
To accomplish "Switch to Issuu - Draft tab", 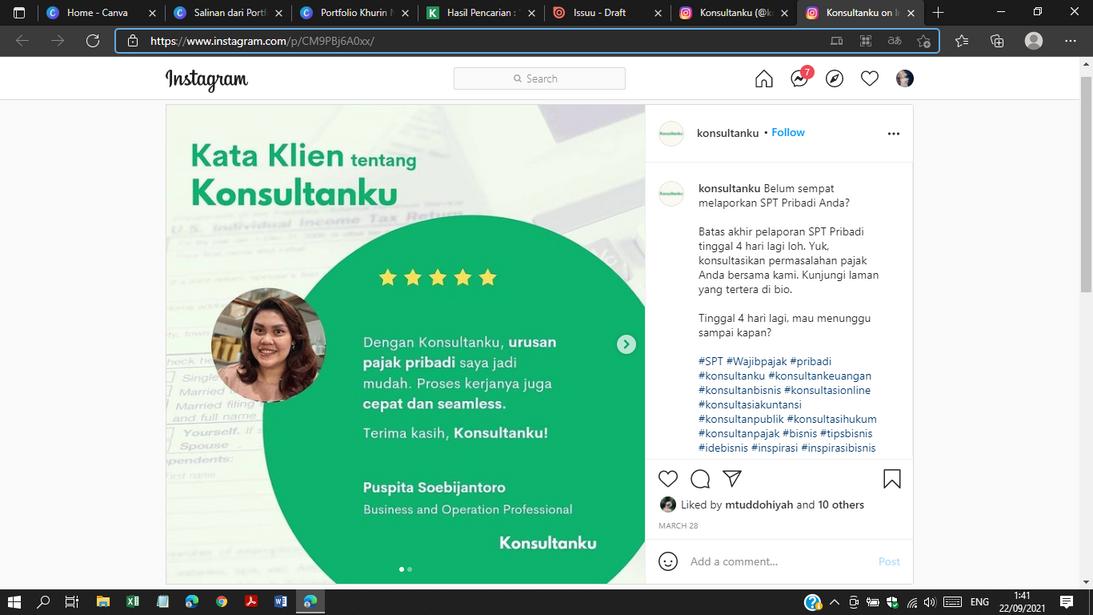I will point(605,13).
